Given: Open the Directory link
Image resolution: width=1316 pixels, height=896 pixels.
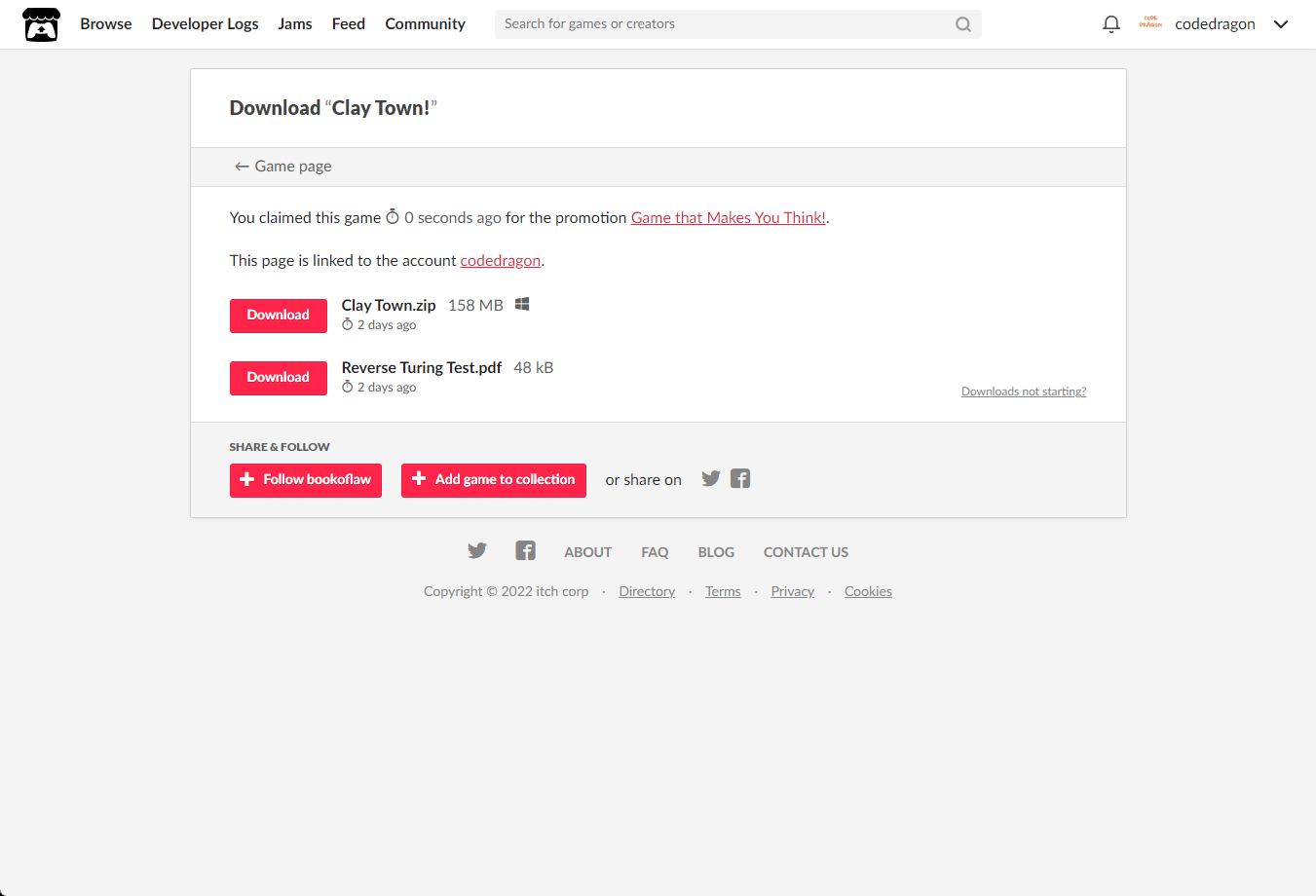Looking at the screenshot, I should 647,591.
